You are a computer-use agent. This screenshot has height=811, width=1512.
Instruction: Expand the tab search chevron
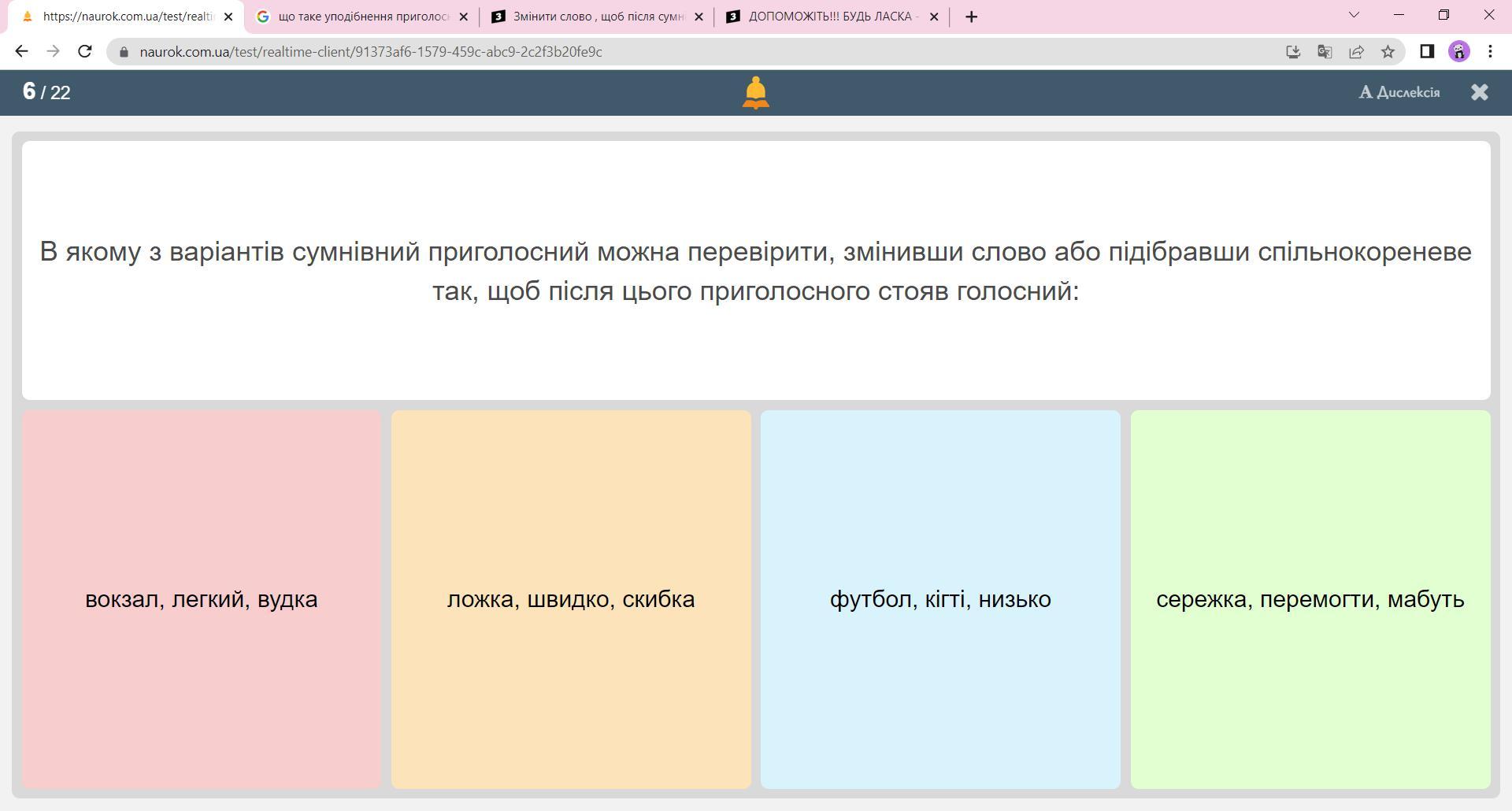click(x=1354, y=15)
